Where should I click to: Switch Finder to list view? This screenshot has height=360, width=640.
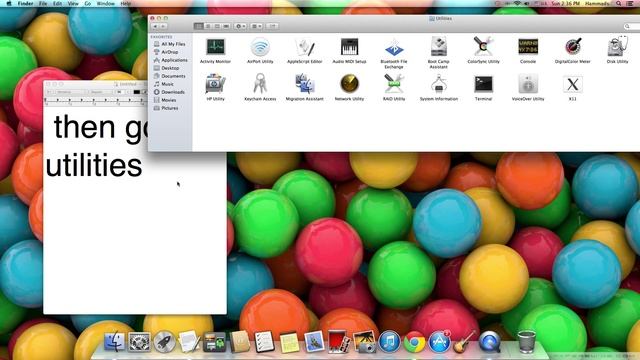[x=208, y=26]
